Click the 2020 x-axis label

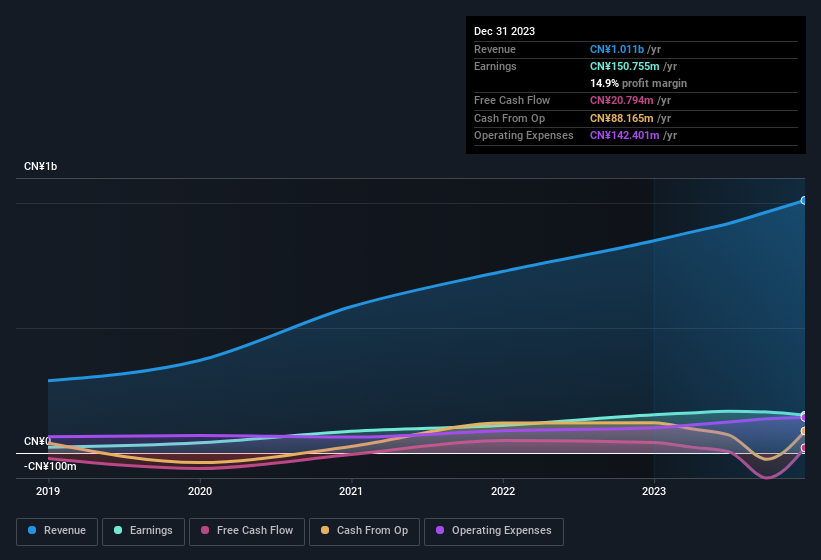(x=200, y=491)
